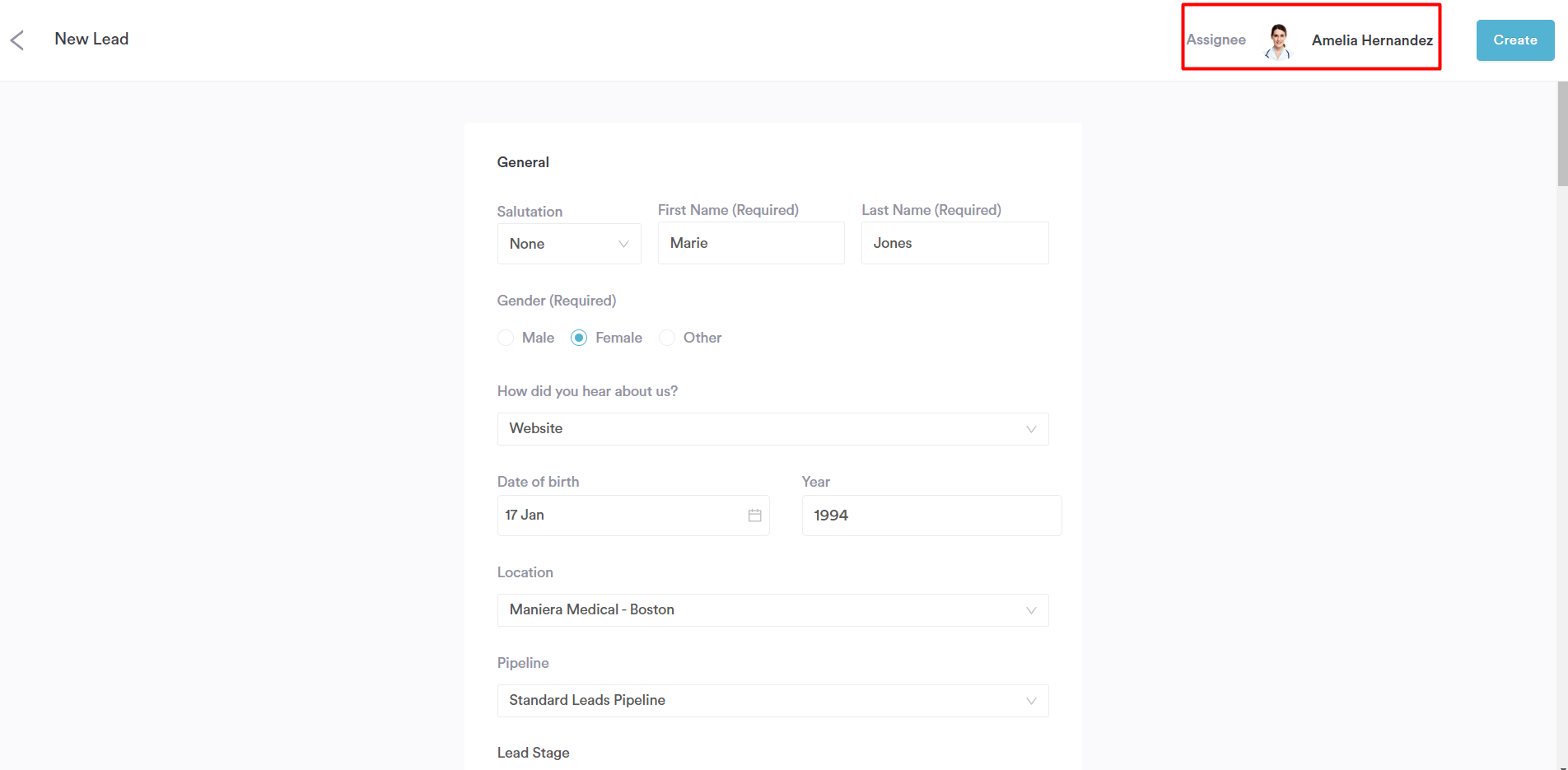Click the Gender (Required) label
1568x770 pixels.
[x=557, y=301]
